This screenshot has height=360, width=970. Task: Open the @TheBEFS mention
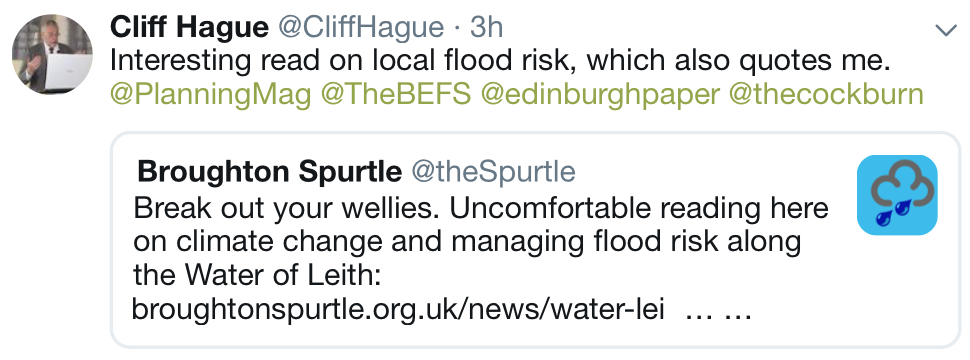(x=397, y=95)
